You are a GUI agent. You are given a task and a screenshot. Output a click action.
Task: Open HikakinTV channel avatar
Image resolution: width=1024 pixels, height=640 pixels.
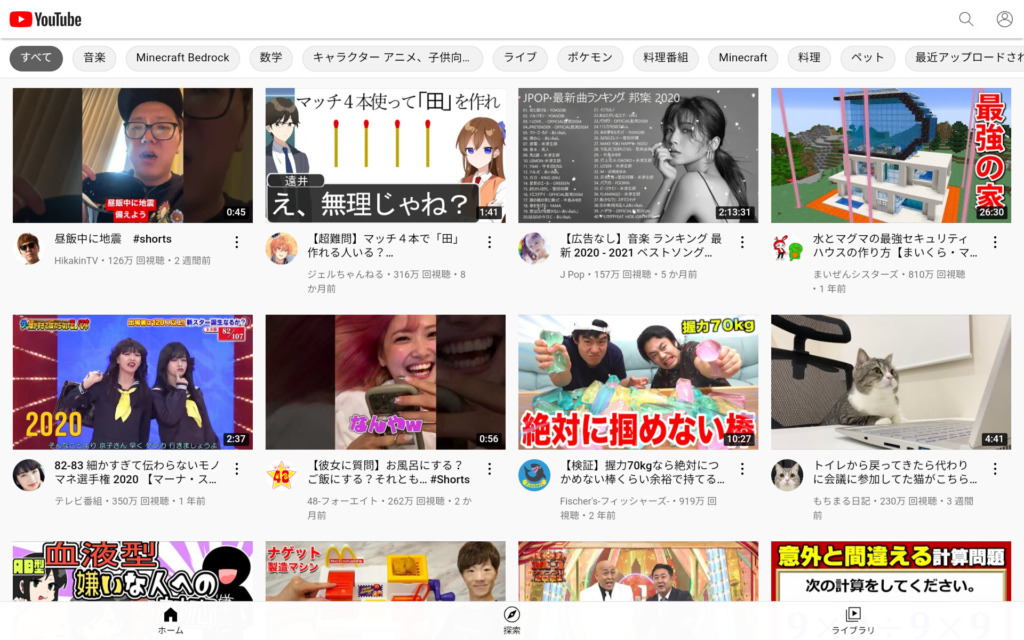click(29, 248)
